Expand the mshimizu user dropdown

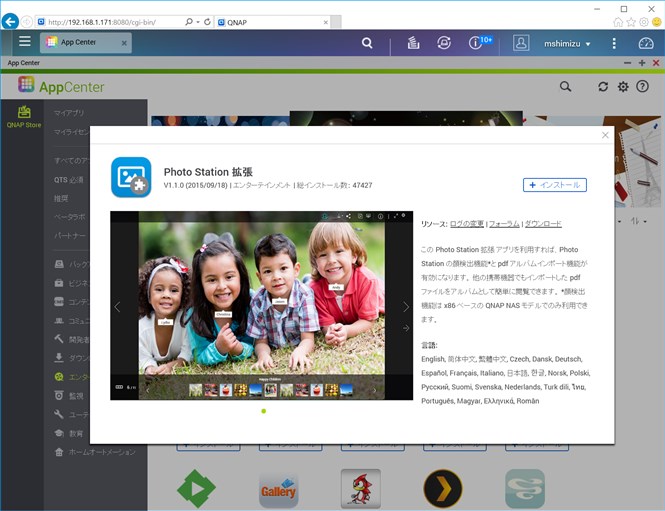click(567, 44)
